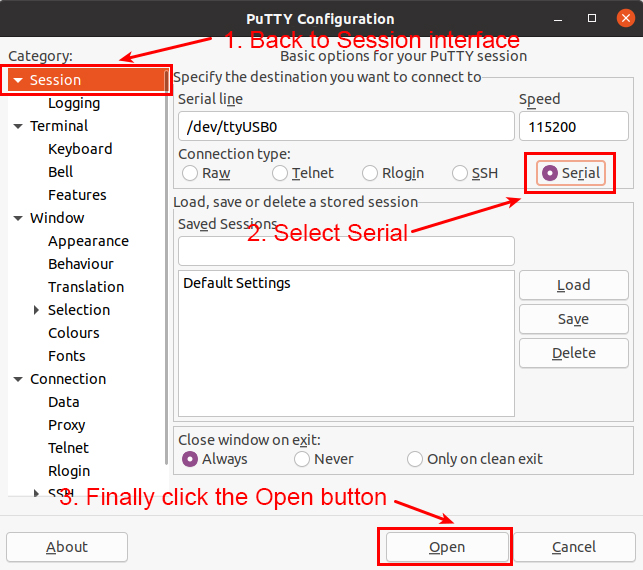The width and height of the screenshot is (643, 570).
Task: Minimize the PuTTY Configuration window
Action: 558,19
